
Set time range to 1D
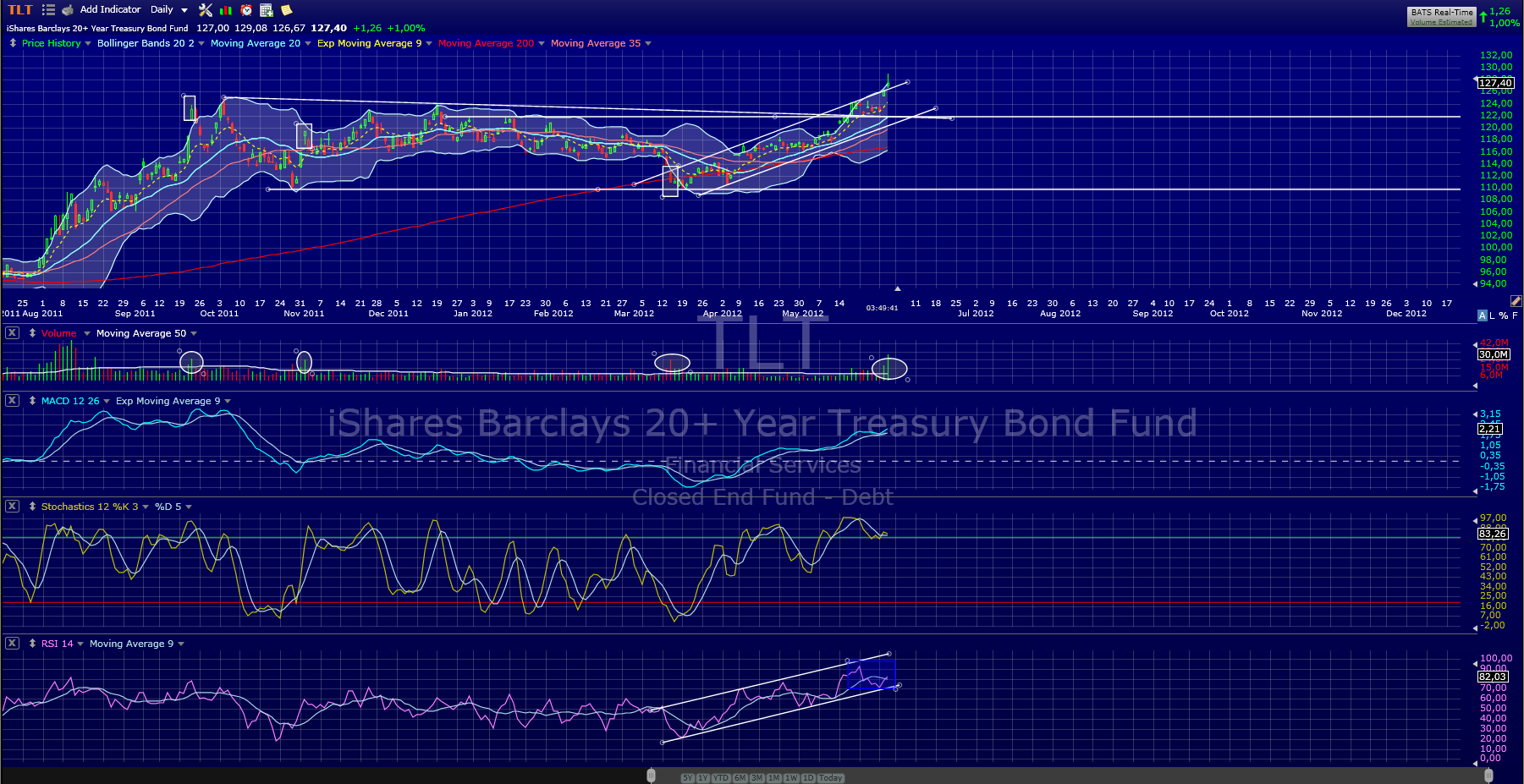808,778
